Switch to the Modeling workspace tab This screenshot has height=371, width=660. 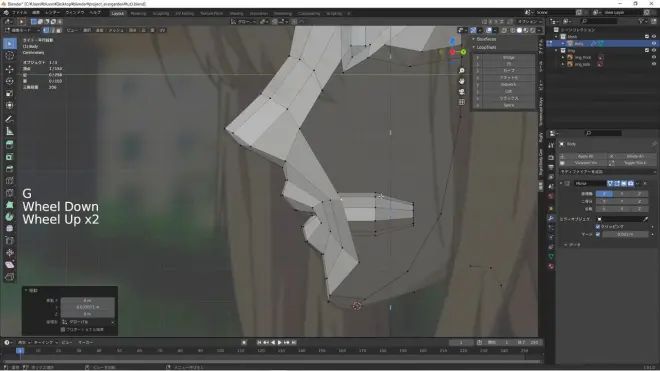tap(138, 13)
